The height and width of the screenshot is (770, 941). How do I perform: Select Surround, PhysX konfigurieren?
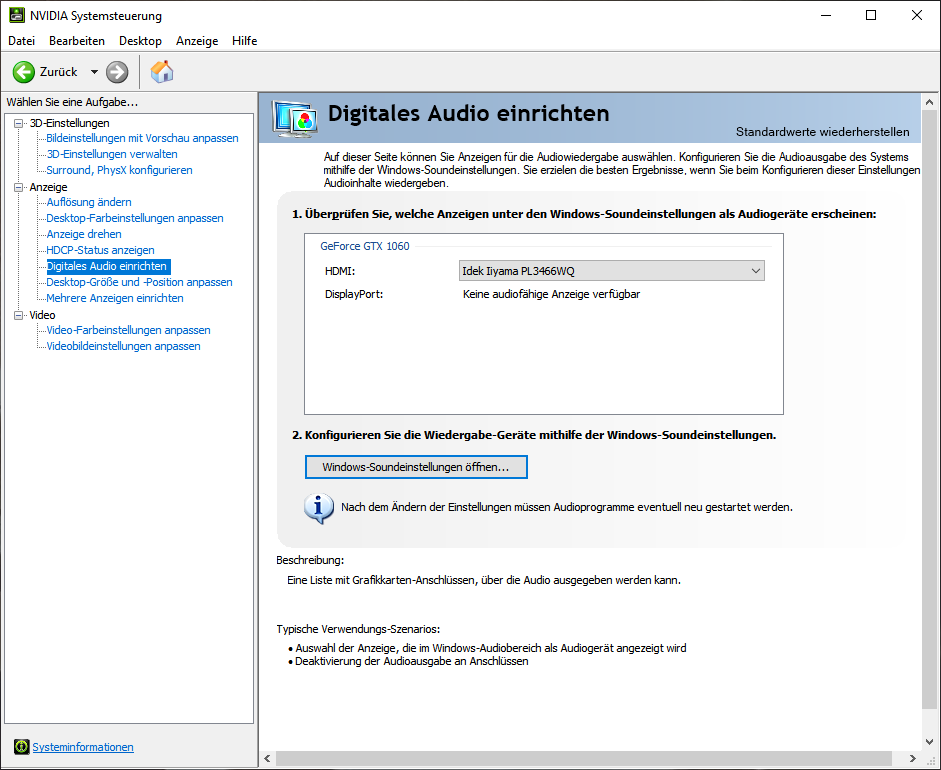pos(119,170)
